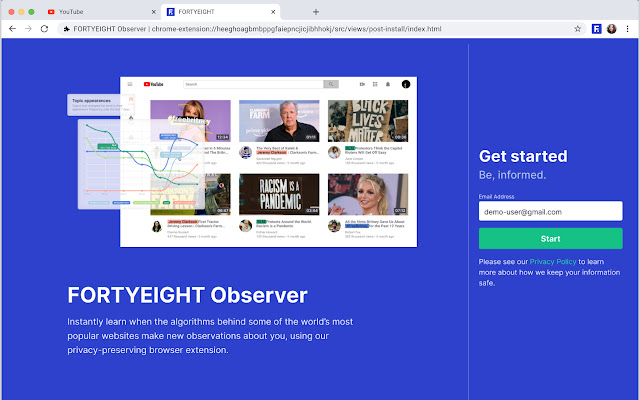This screenshot has height=400, width=640.
Task: Reload the page with the refresh icon
Action: point(44,29)
